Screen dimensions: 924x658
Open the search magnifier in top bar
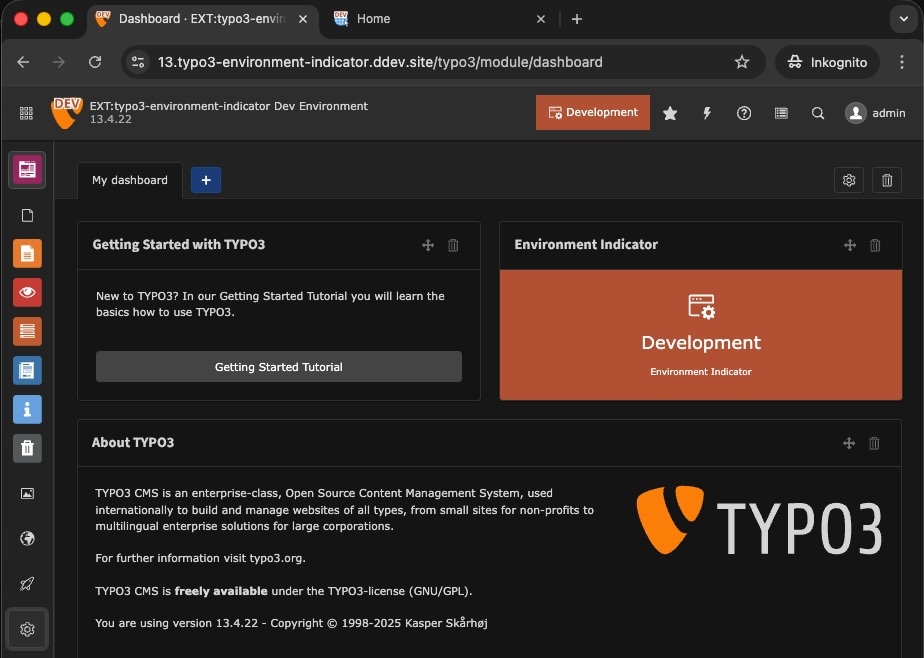(818, 113)
